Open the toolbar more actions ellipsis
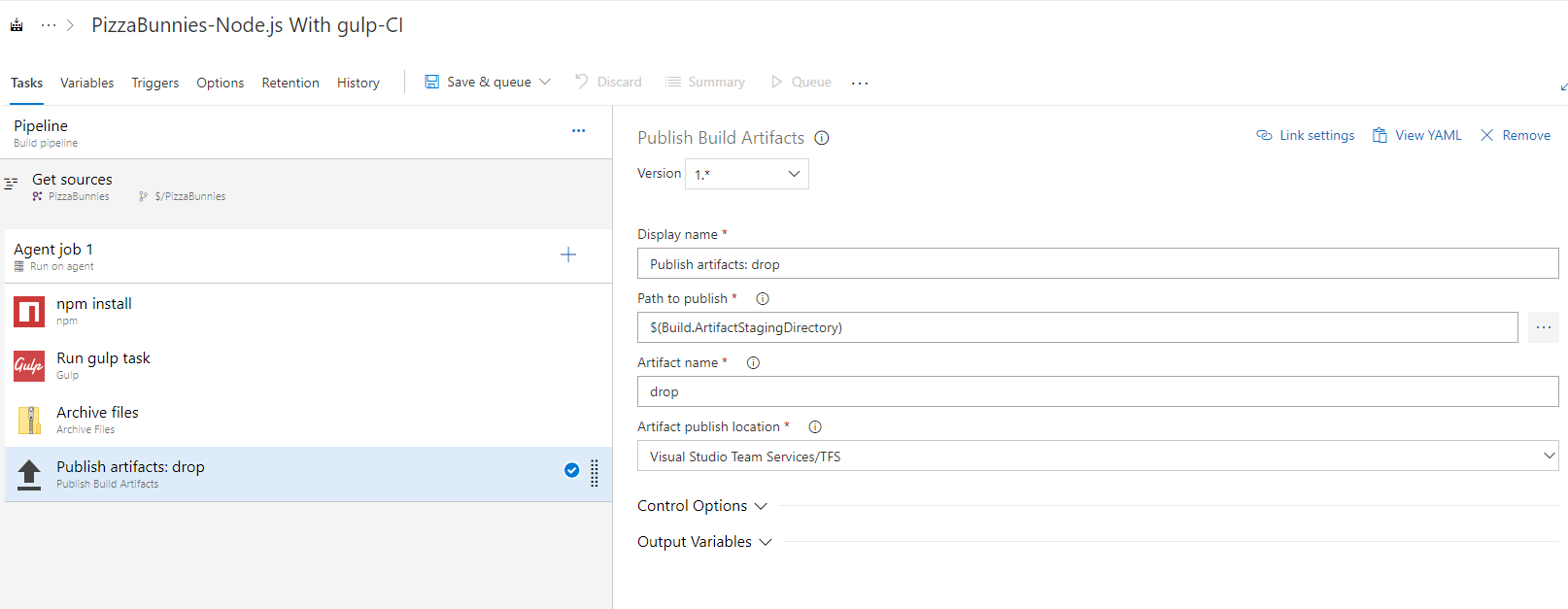1568x609 pixels. coord(860,83)
